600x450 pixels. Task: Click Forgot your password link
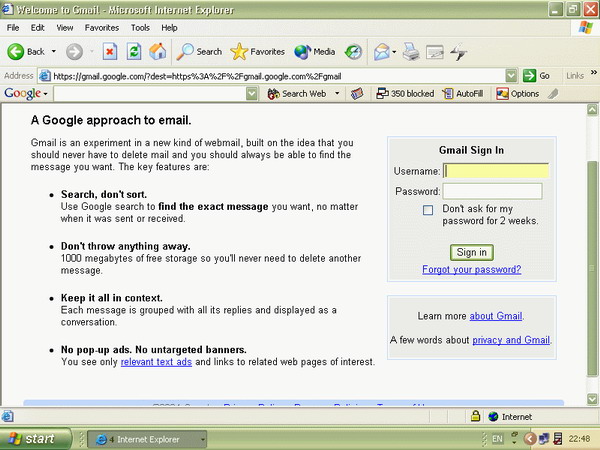coord(471,269)
